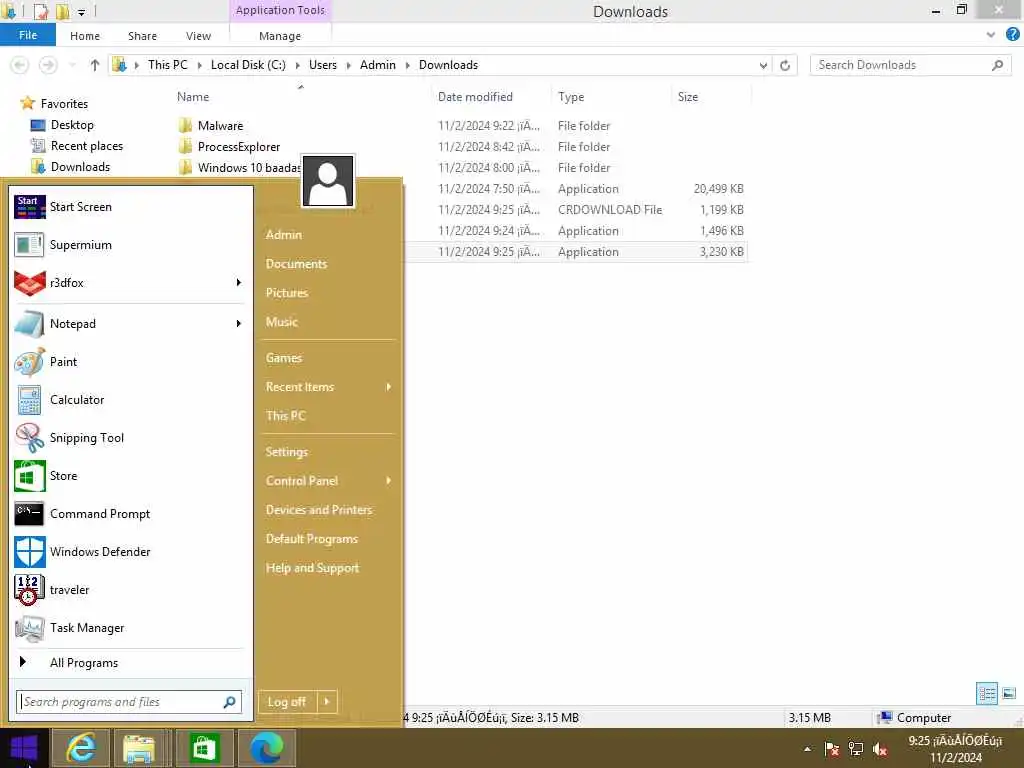The image size is (1024, 768).
Task: Open the View ribbon tab
Action: [x=199, y=36]
